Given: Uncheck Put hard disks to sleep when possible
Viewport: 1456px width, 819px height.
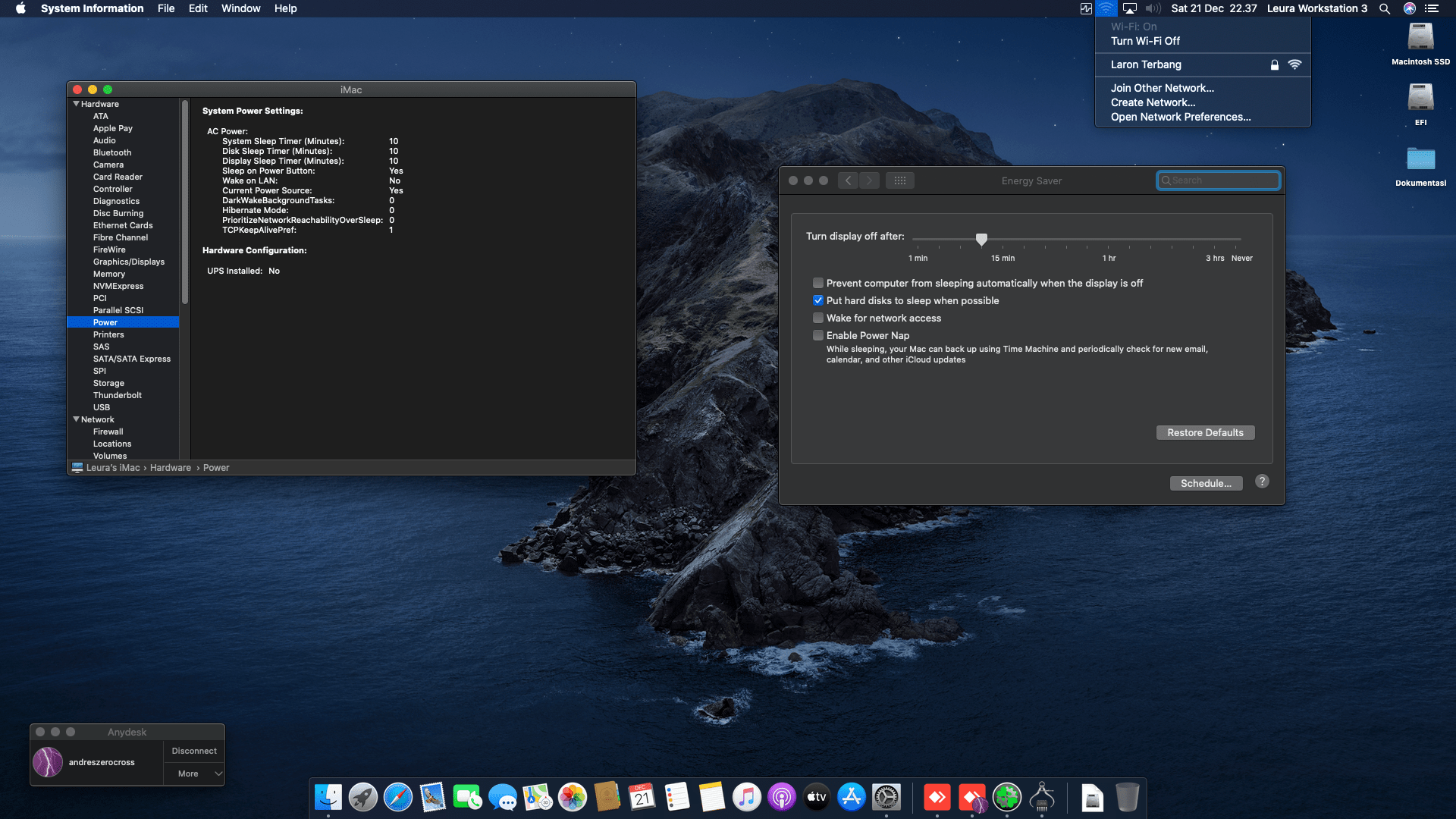Looking at the screenshot, I should [x=818, y=301].
